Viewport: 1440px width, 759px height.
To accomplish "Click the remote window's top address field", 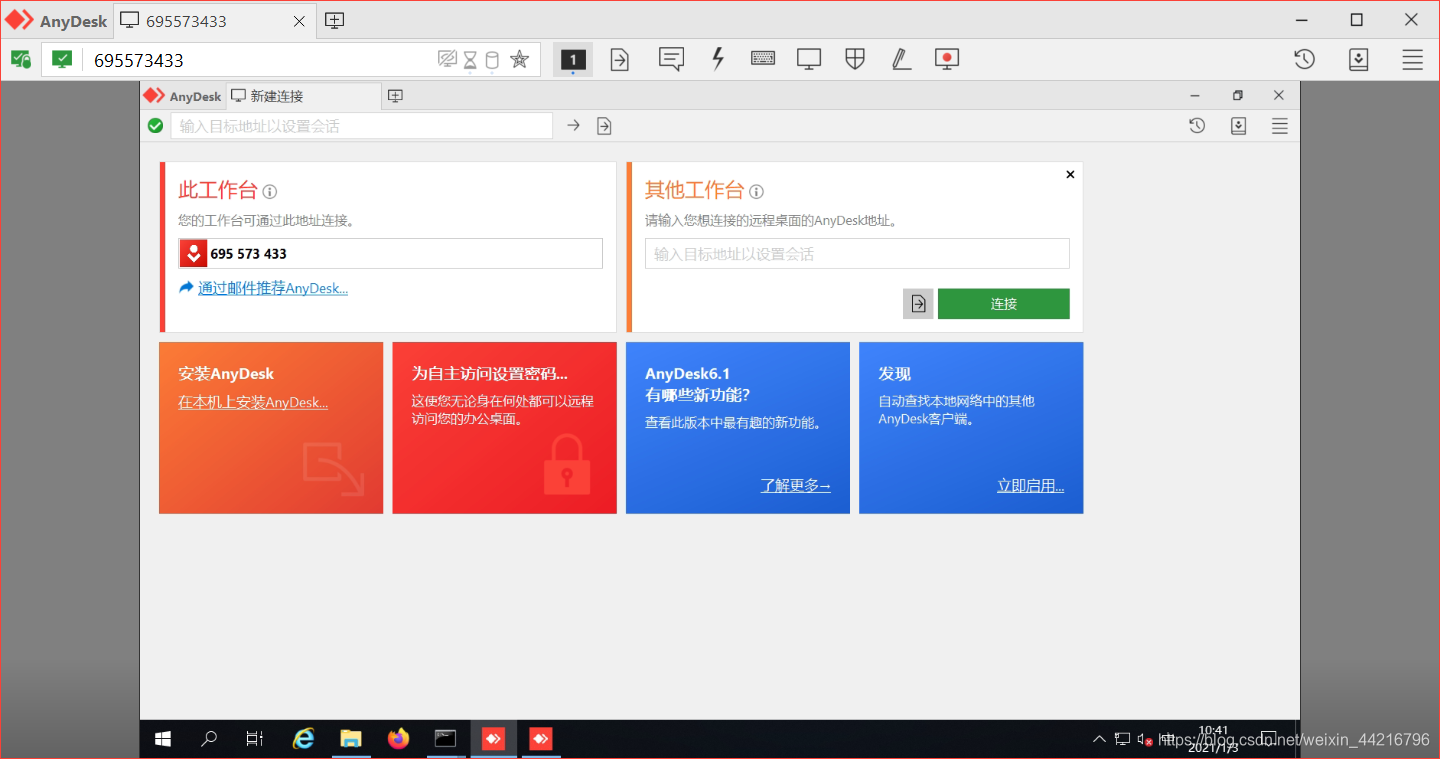I will click(361, 126).
